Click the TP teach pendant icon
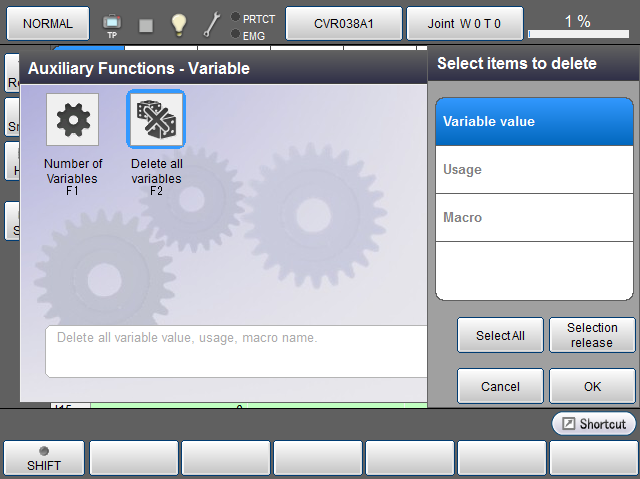Image resolution: width=640 pixels, height=479 pixels. 112,24
